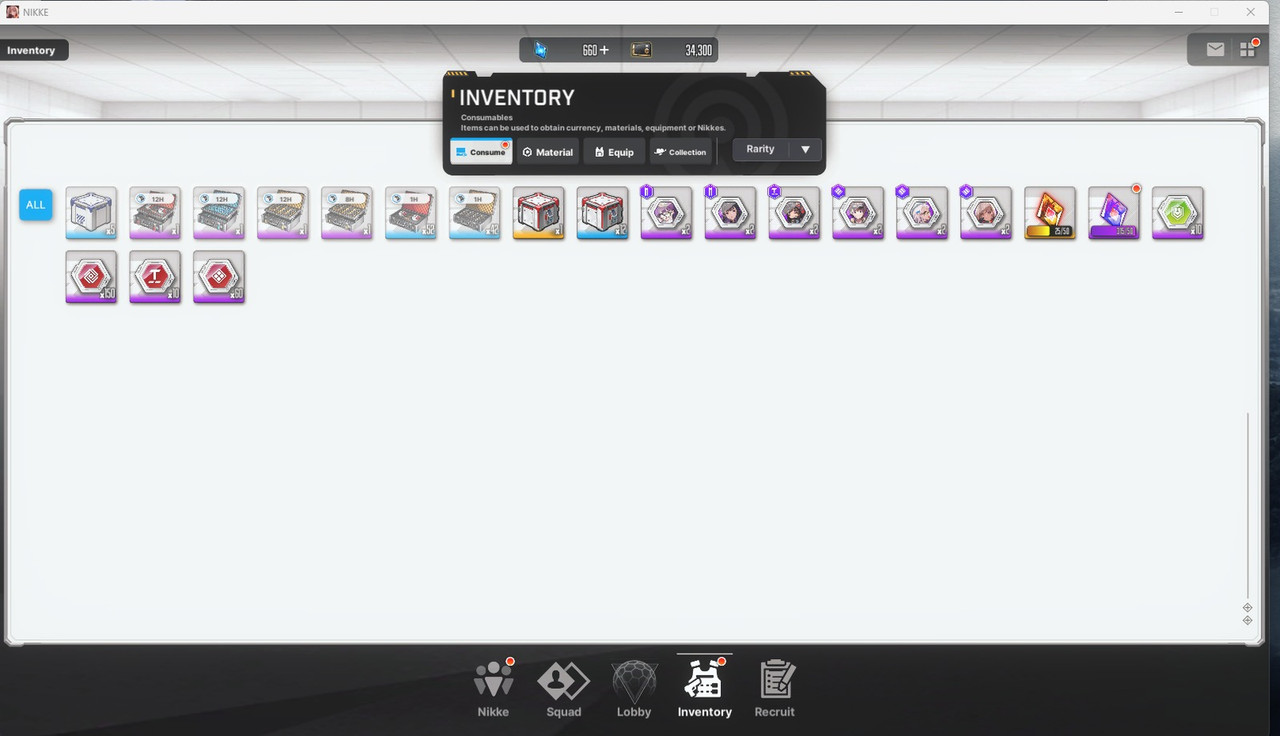Go to Recruit in bottom navigation

775,689
